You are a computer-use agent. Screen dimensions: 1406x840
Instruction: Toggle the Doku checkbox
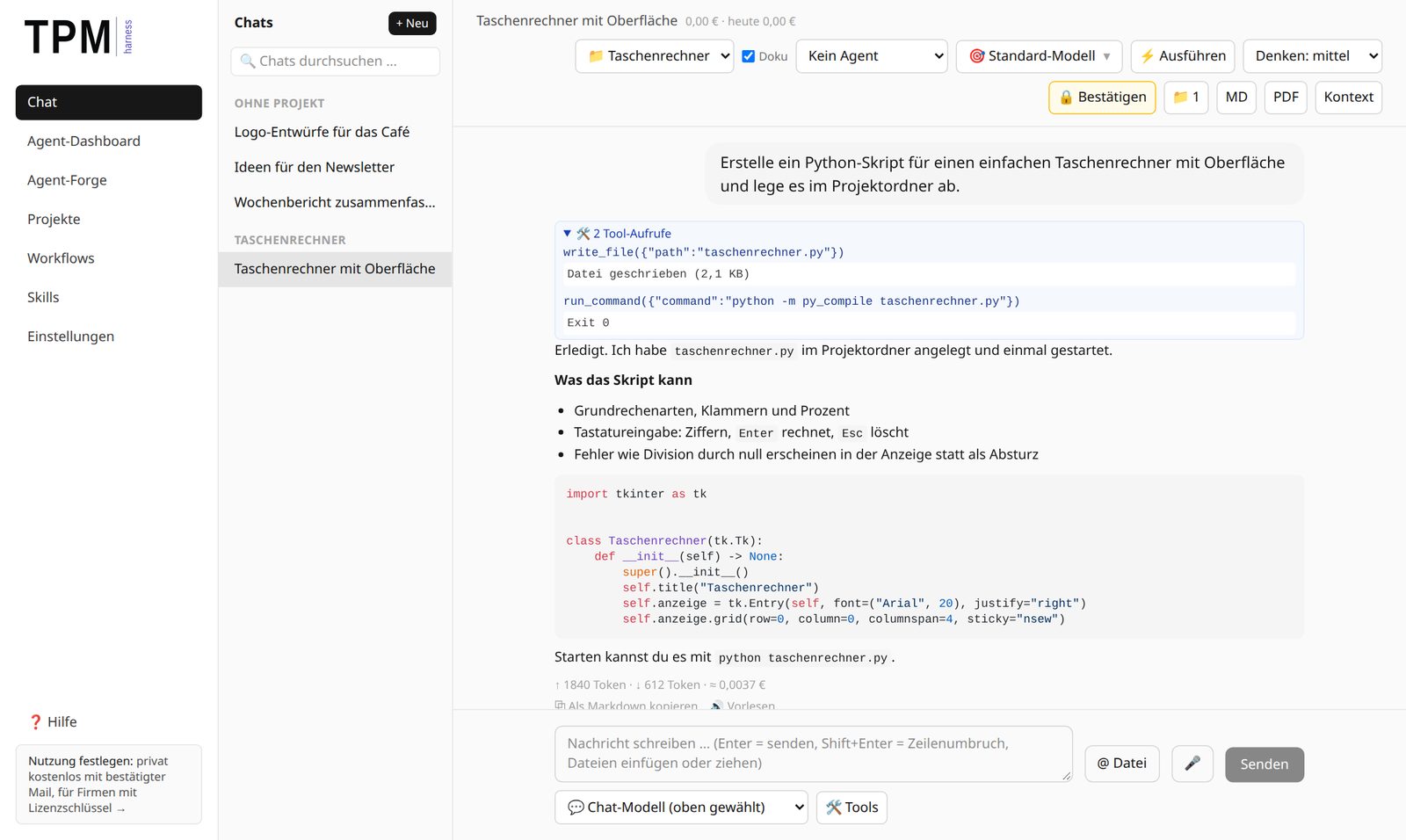click(749, 56)
